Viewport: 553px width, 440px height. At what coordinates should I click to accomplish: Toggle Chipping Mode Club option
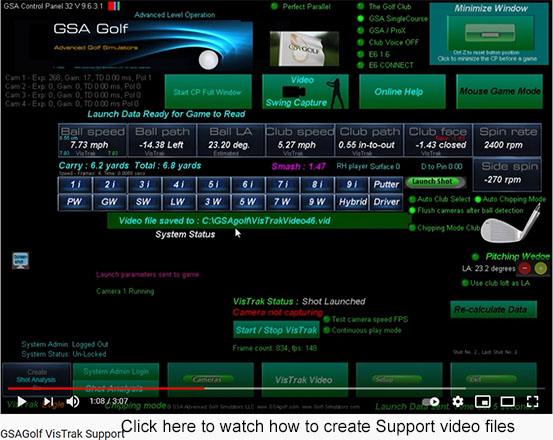[412, 228]
